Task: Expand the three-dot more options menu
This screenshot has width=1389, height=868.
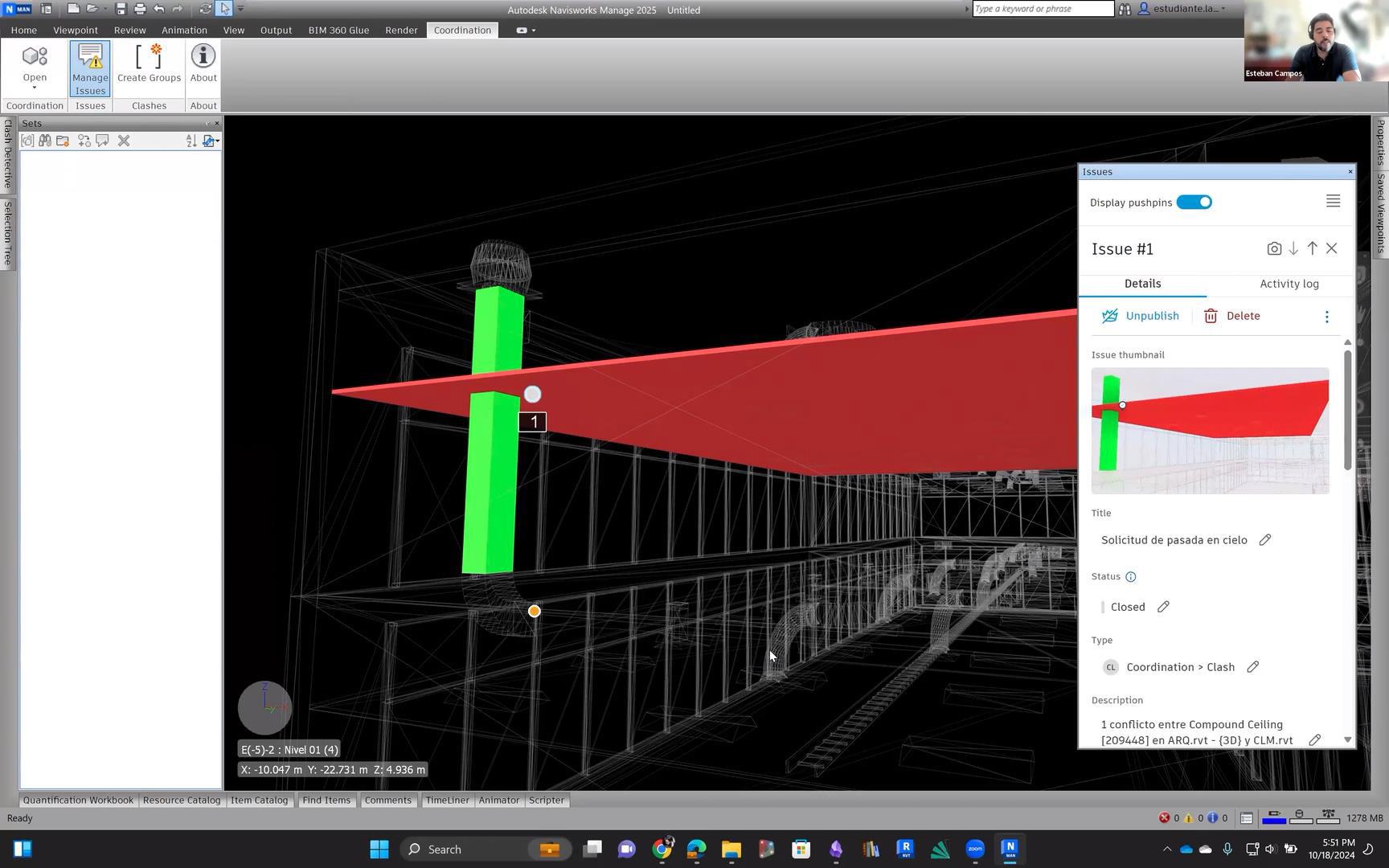Action: pos(1327,317)
